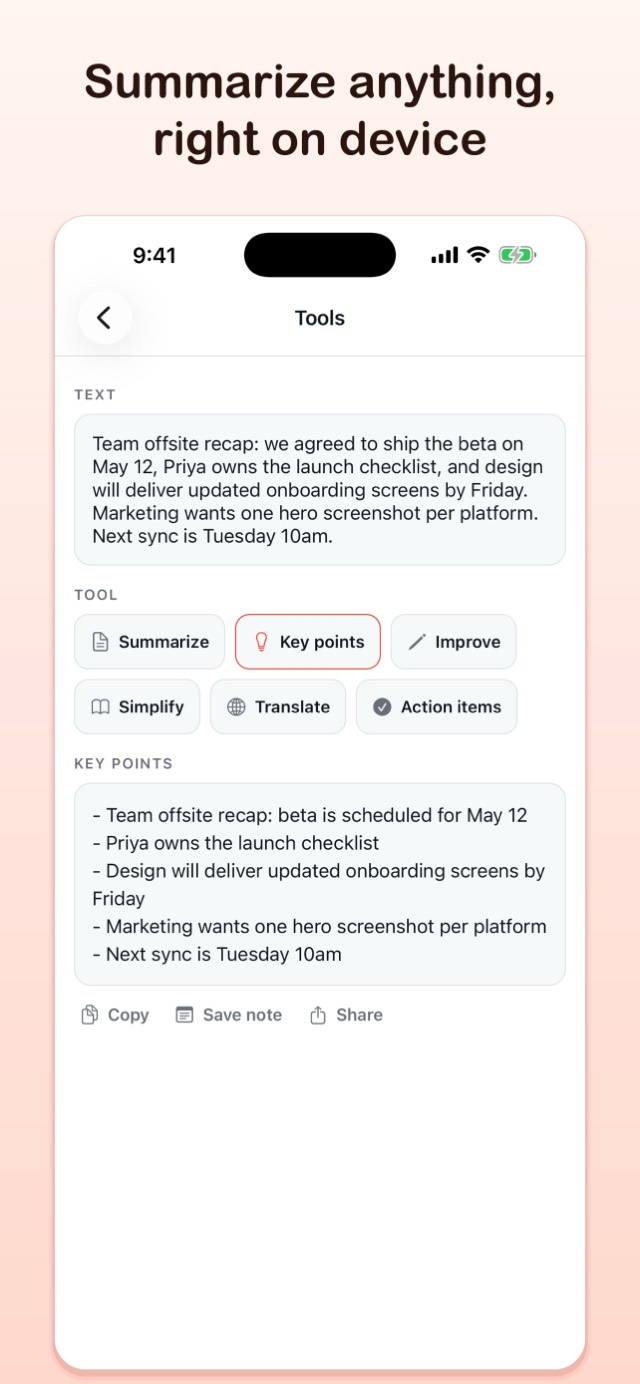The image size is (640, 1384).
Task: Click the Key points lightbulb icon
Action: [261, 642]
